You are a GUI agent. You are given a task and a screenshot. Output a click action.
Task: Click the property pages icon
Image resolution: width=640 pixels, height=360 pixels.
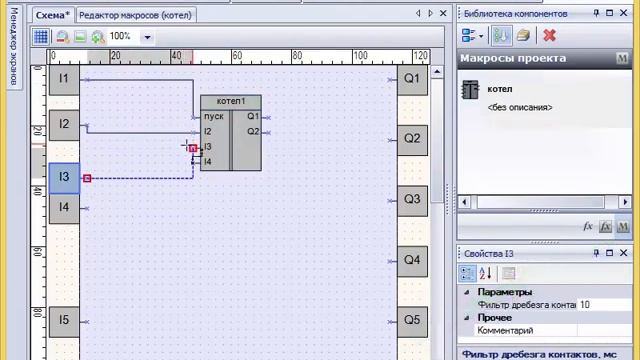pyautogui.click(x=509, y=273)
